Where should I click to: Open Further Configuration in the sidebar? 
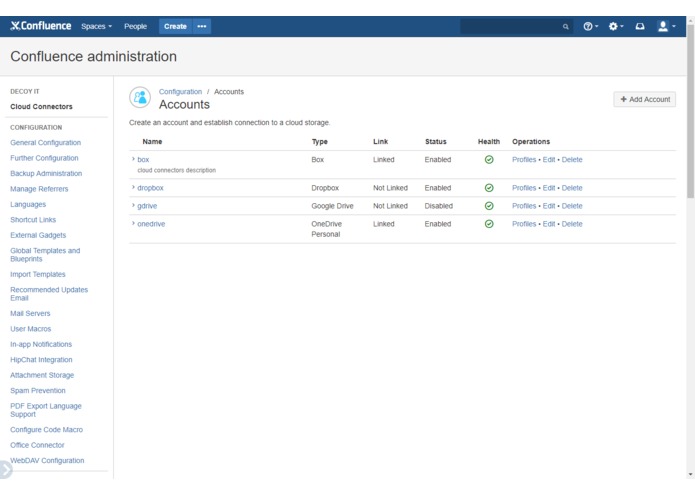pos(44,158)
